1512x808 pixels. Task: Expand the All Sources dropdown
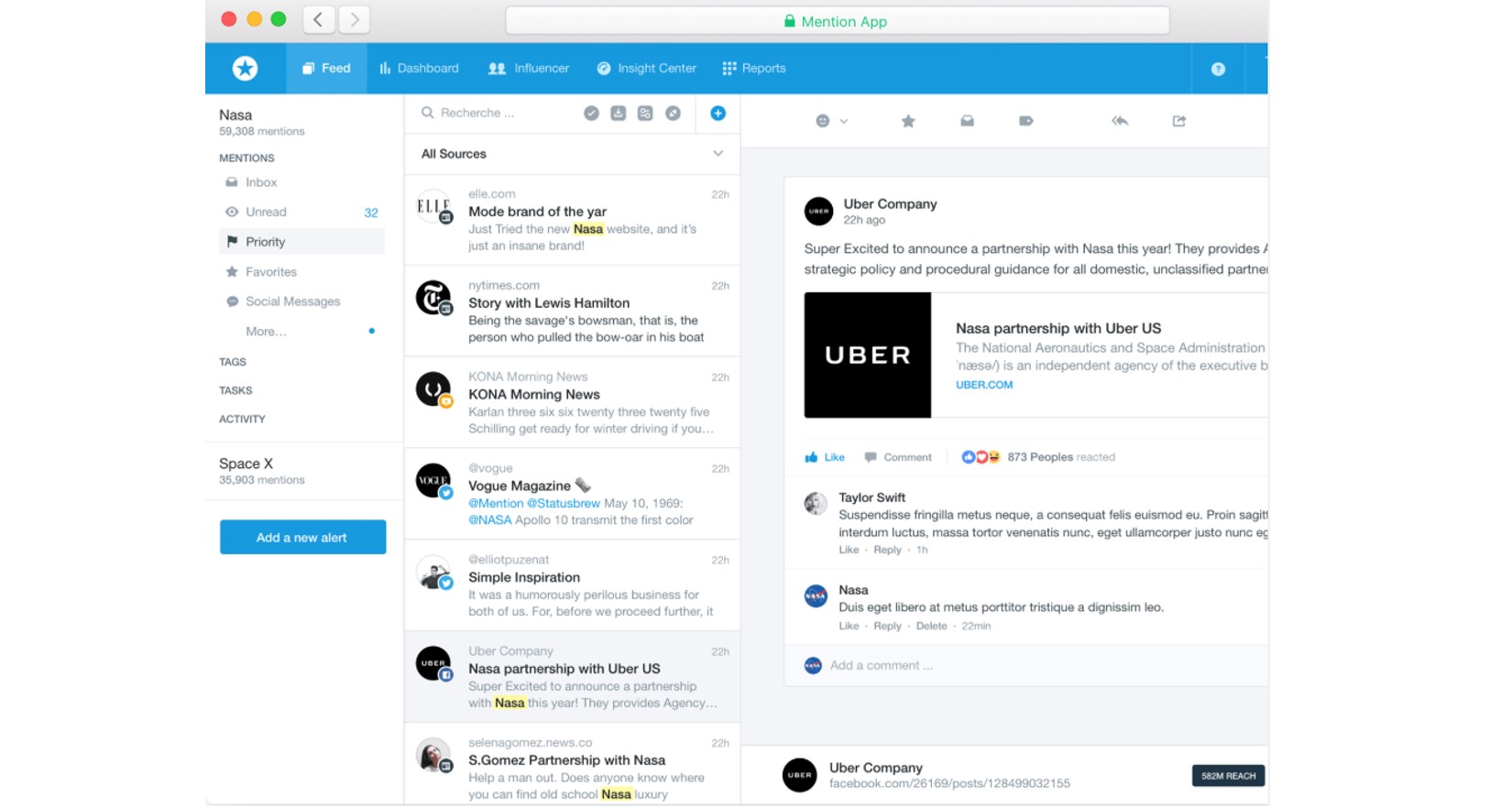click(x=572, y=154)
